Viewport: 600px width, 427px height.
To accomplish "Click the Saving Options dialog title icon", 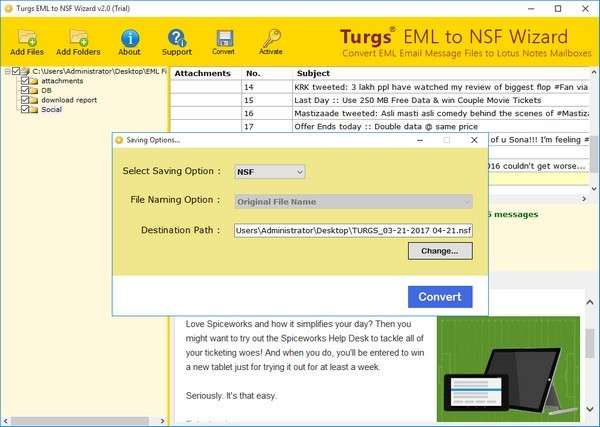I will point(119,140).
